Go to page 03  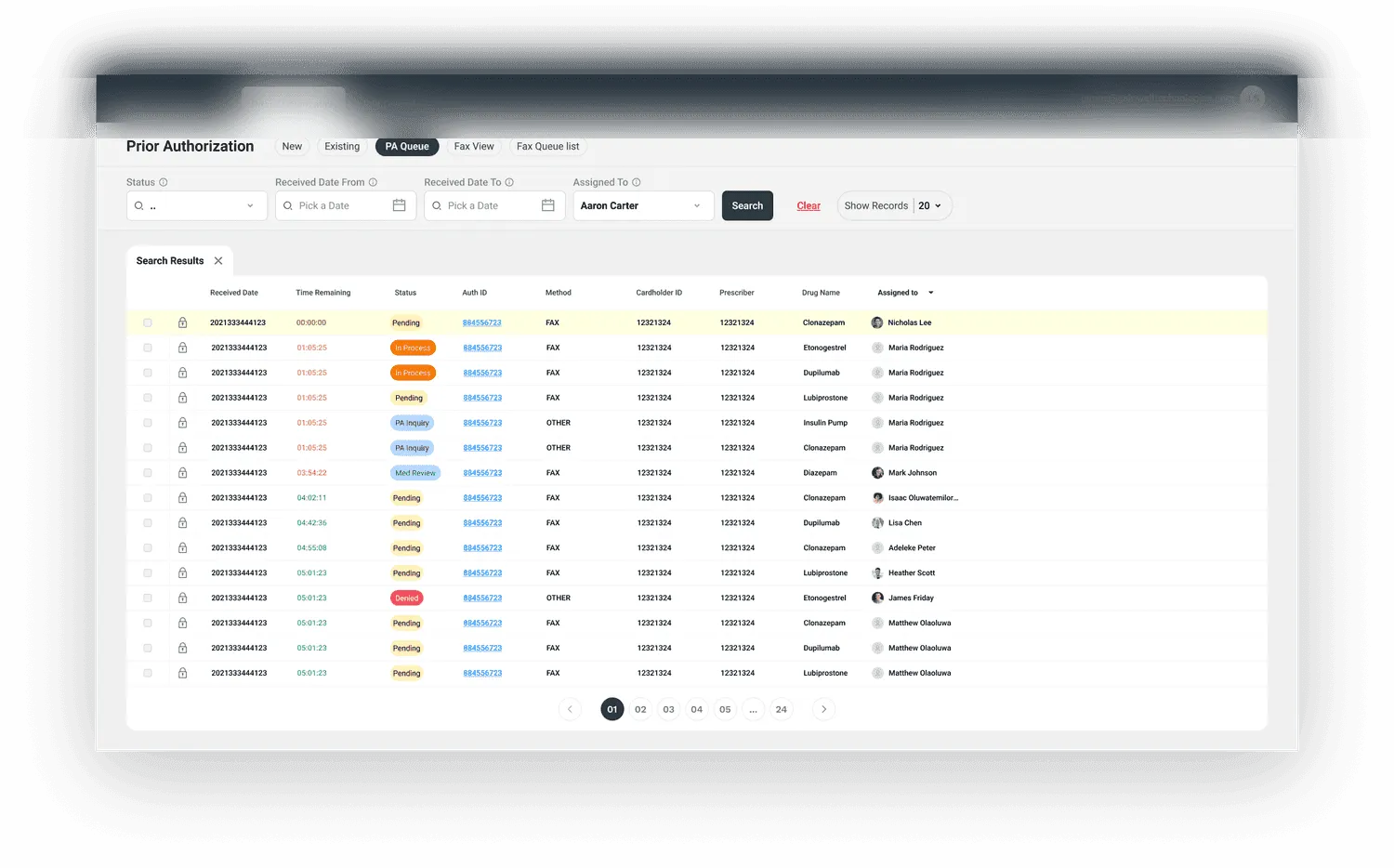[x=668, y=709]
